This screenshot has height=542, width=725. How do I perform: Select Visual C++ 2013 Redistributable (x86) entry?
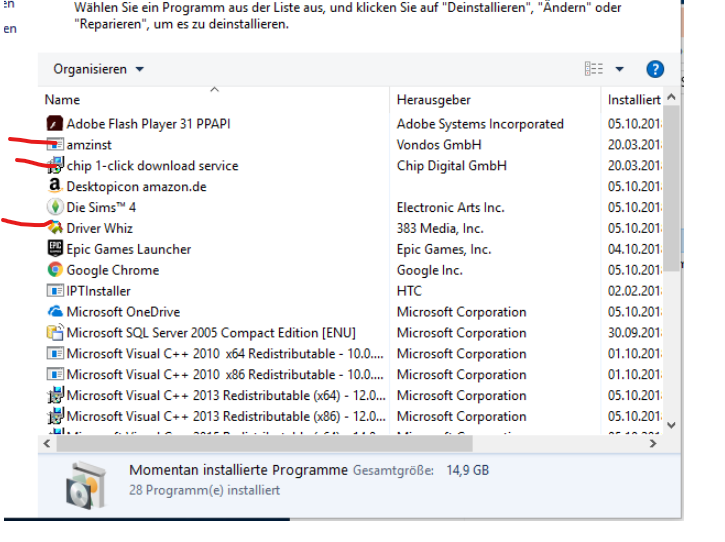(x=226, y=416)
